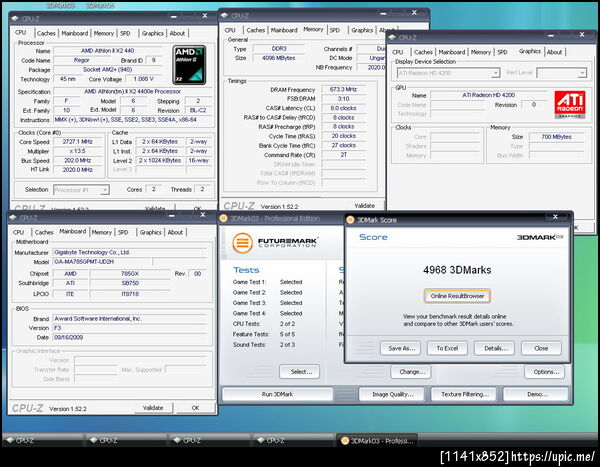
Task: Click the Gigabyte Technology manufacturer field
Action: tap(130, 252)
